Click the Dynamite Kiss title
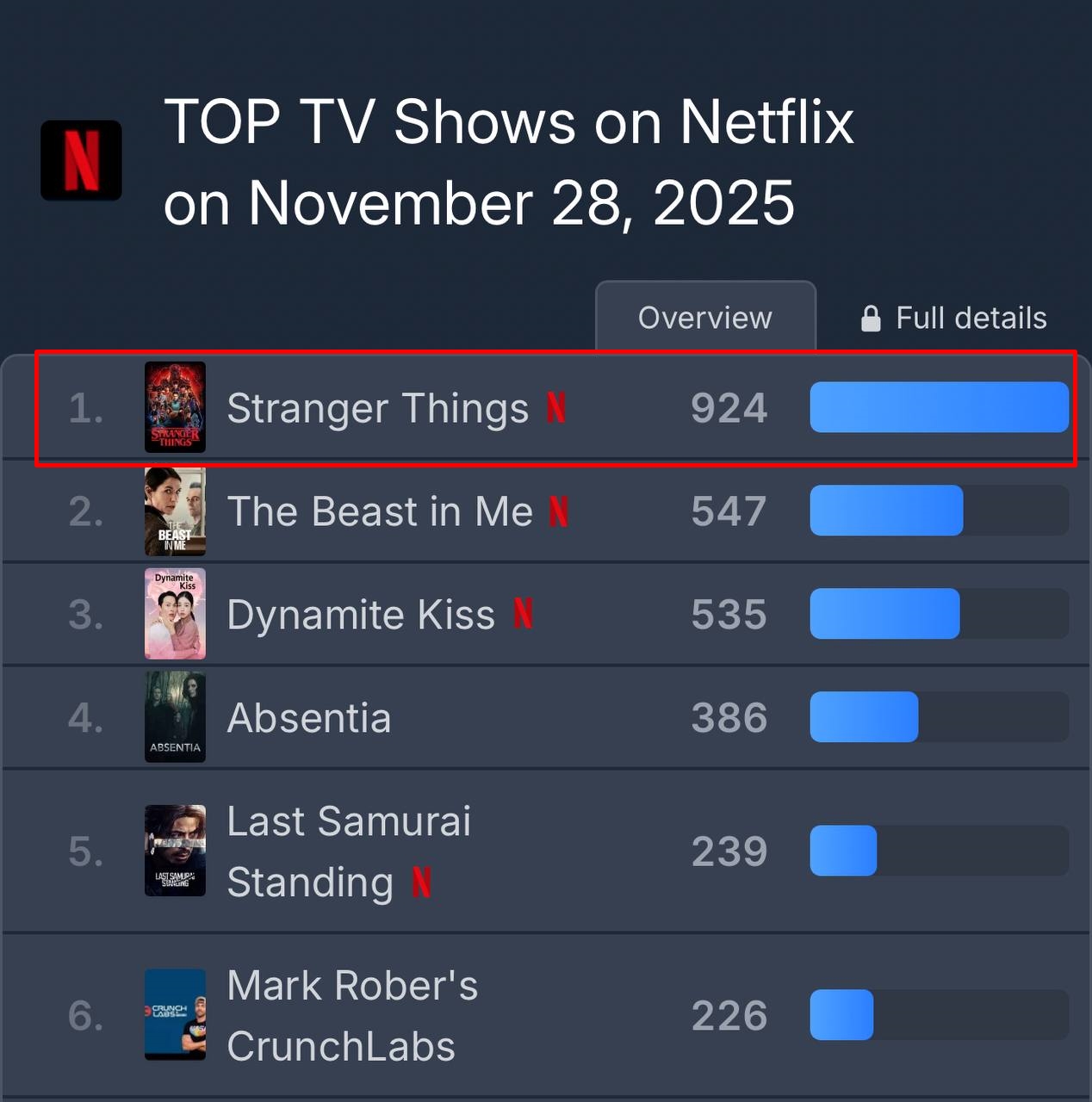Image resolution: width=1092 pixels, height=1102 pixels. [360, 614]
